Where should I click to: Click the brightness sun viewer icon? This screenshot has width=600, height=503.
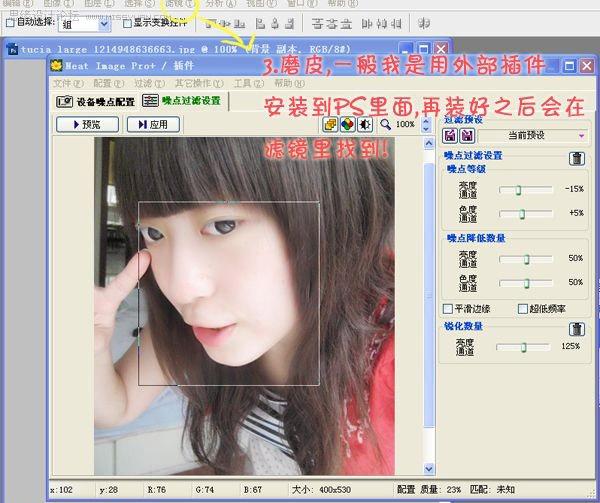coord(365,125)
